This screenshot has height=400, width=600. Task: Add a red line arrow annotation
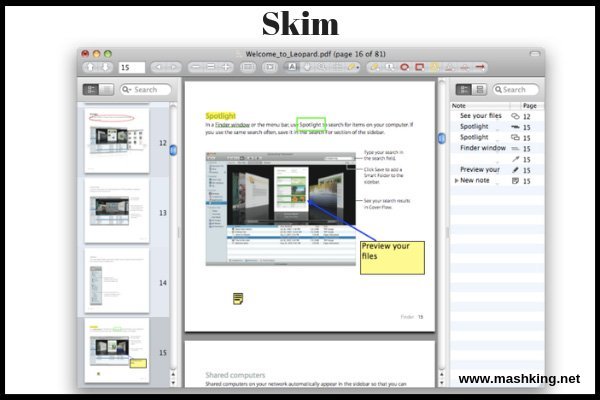480,67
